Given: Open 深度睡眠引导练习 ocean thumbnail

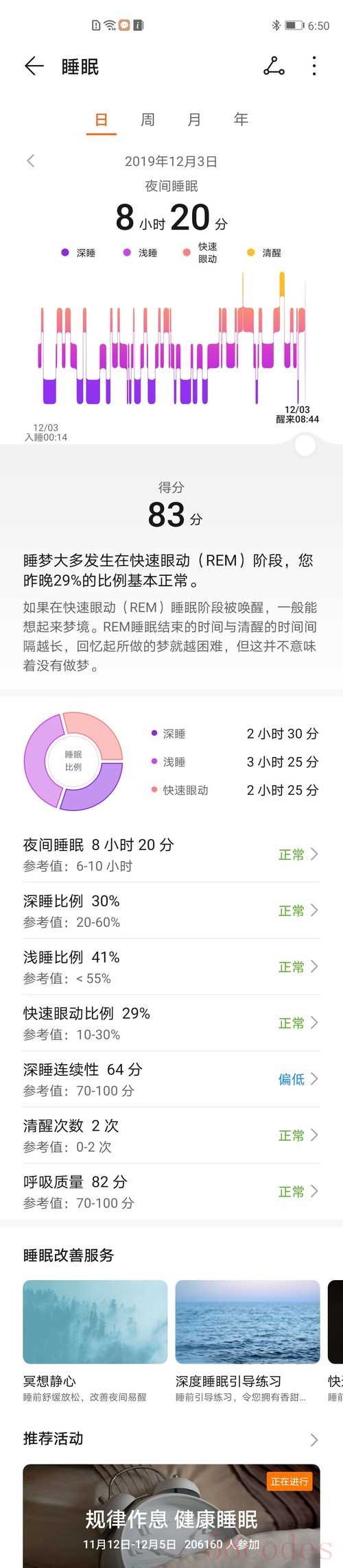Looking at the screenshot, I should point(248,1321).
